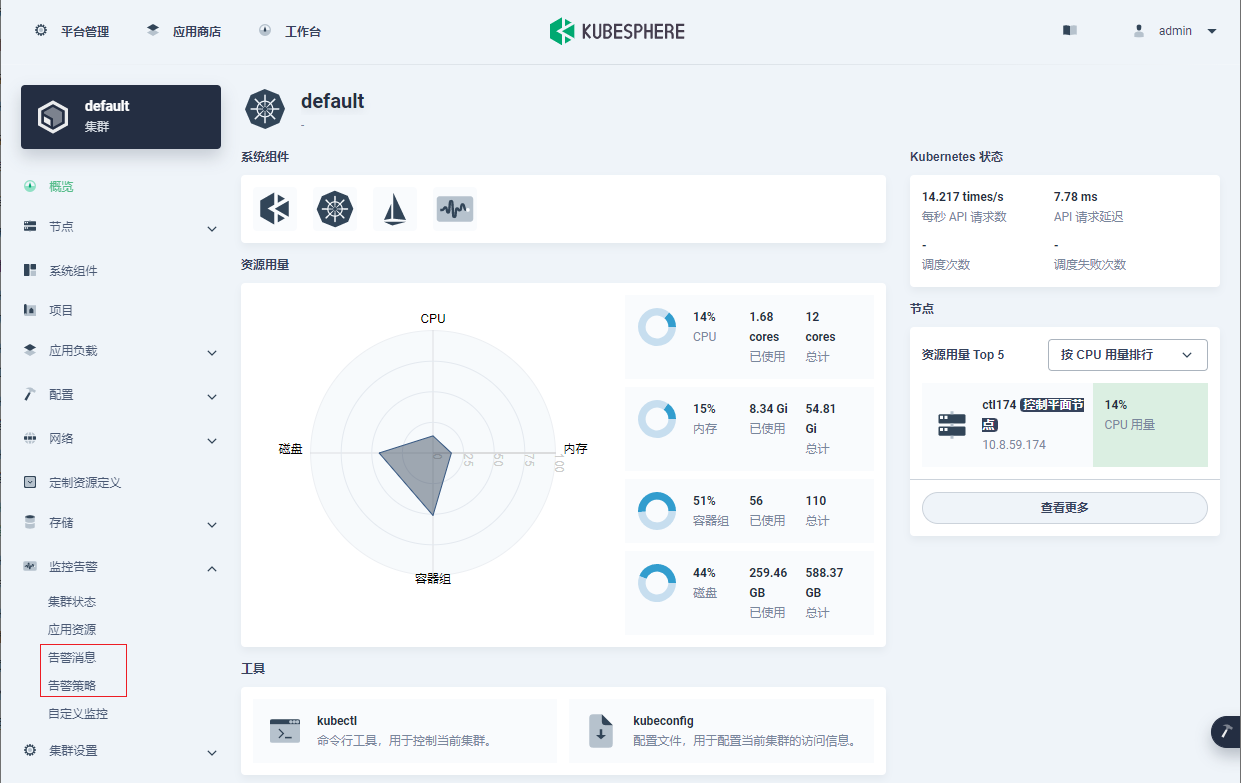Click the ctl174 server node icon
1241x783 pixels.
pyautogui.click(x=952, y=424)
